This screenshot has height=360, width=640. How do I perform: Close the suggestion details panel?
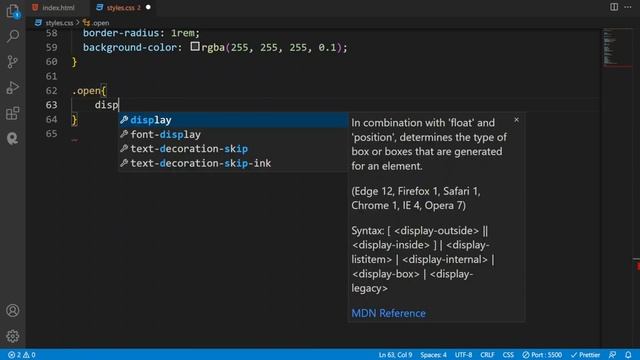point(516,120)
